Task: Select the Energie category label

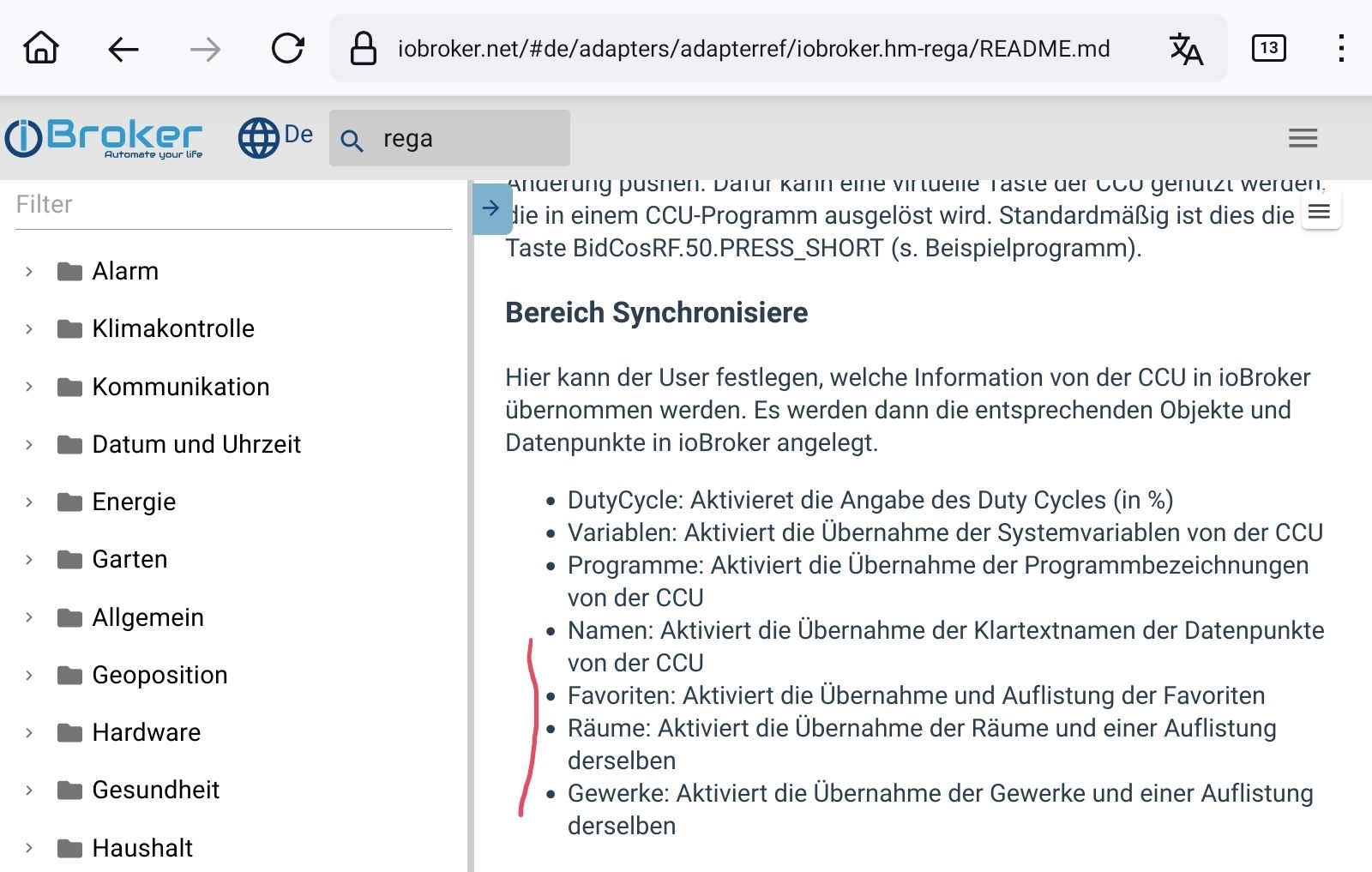Action: click(134, 502)
